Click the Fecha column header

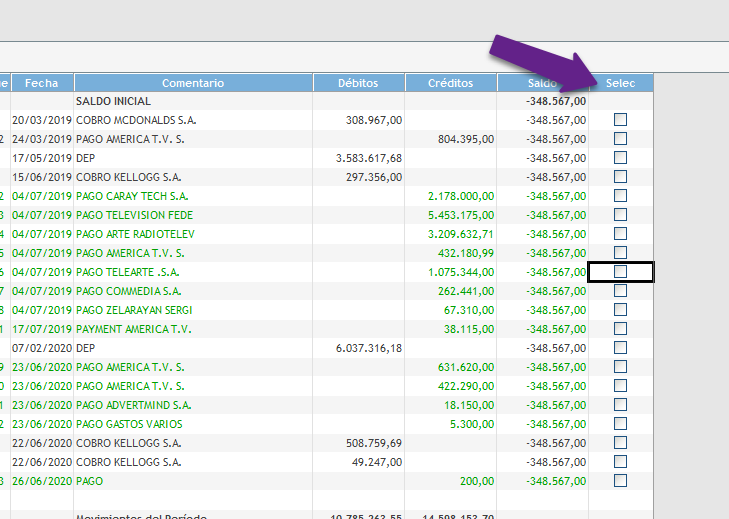click(x=41, y=83)
